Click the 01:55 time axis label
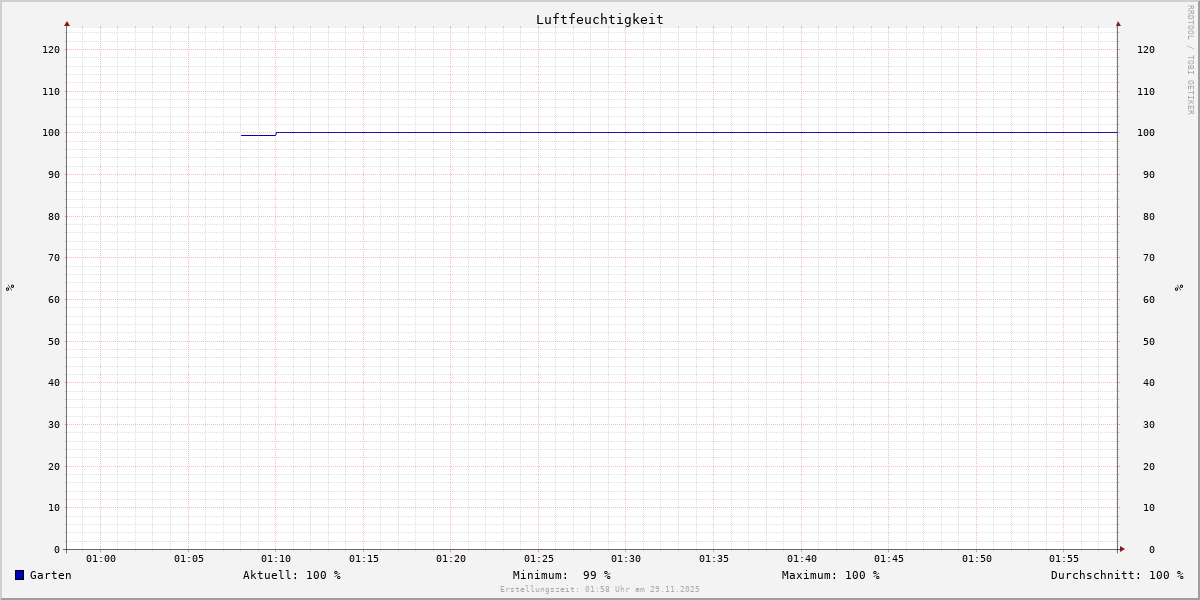The height and width of the screenshot is (600, 1200). [x=1064, y=559]
